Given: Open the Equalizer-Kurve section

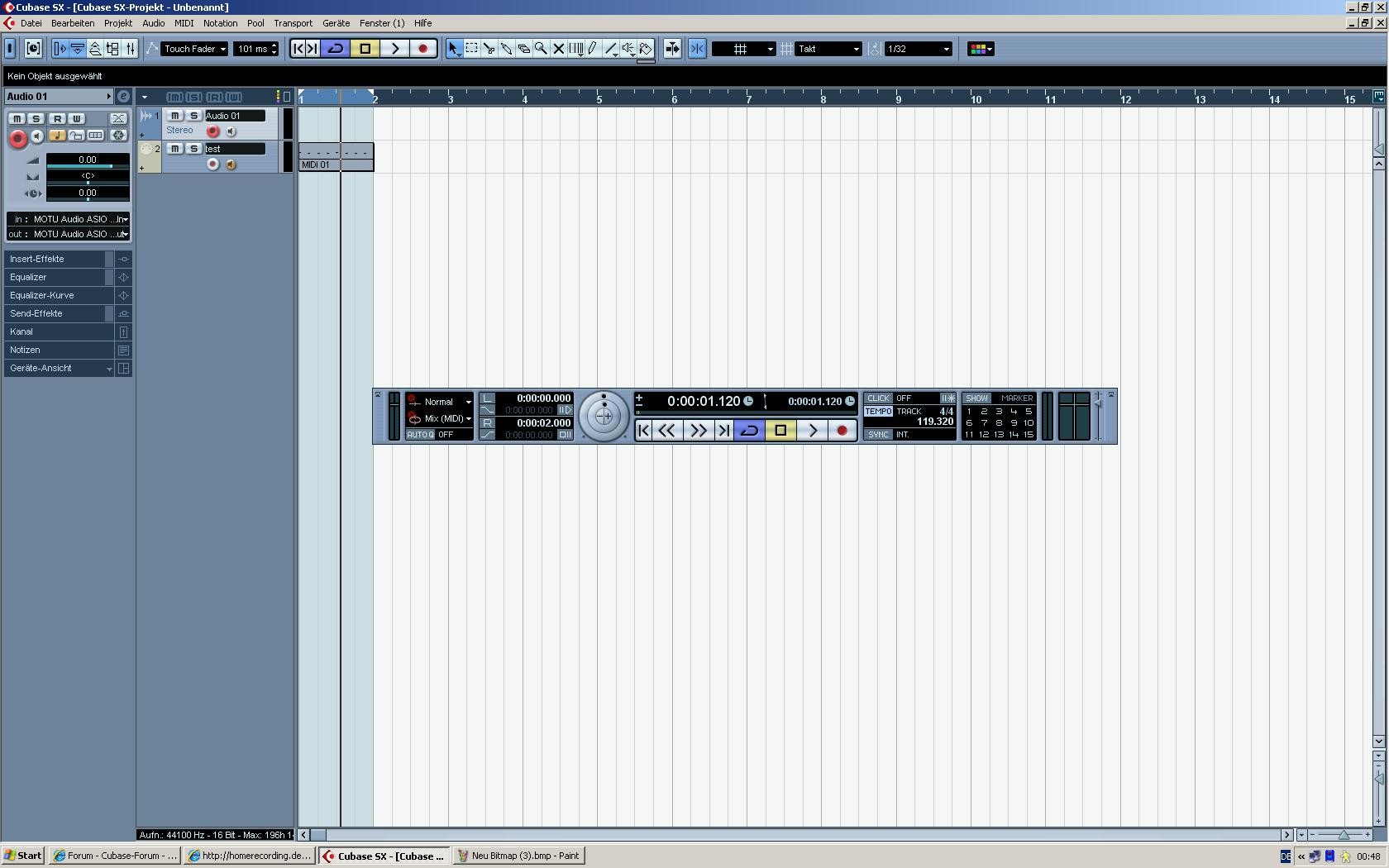Looking at the screenshot, I should (59, 295).
